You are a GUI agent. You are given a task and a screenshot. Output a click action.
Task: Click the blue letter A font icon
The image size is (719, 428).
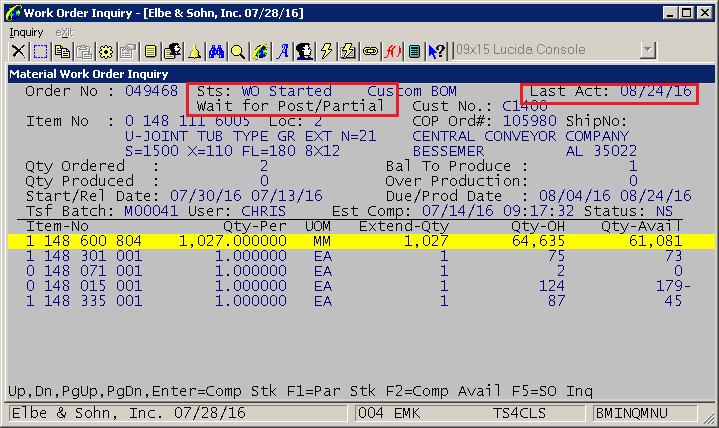[x=282, y=51]
